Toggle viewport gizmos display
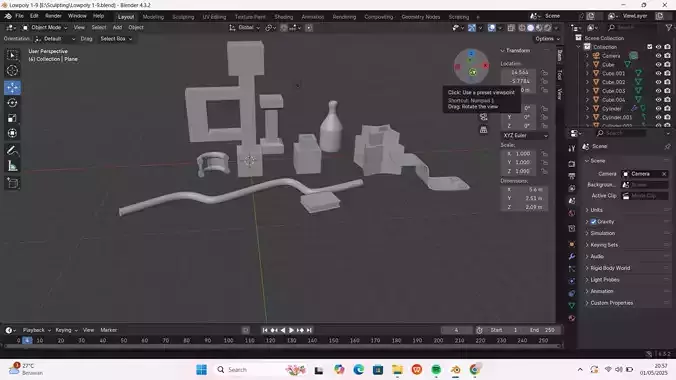Viewport: 676px width, 380px height. pyautogui.click(x=472, y=28)
